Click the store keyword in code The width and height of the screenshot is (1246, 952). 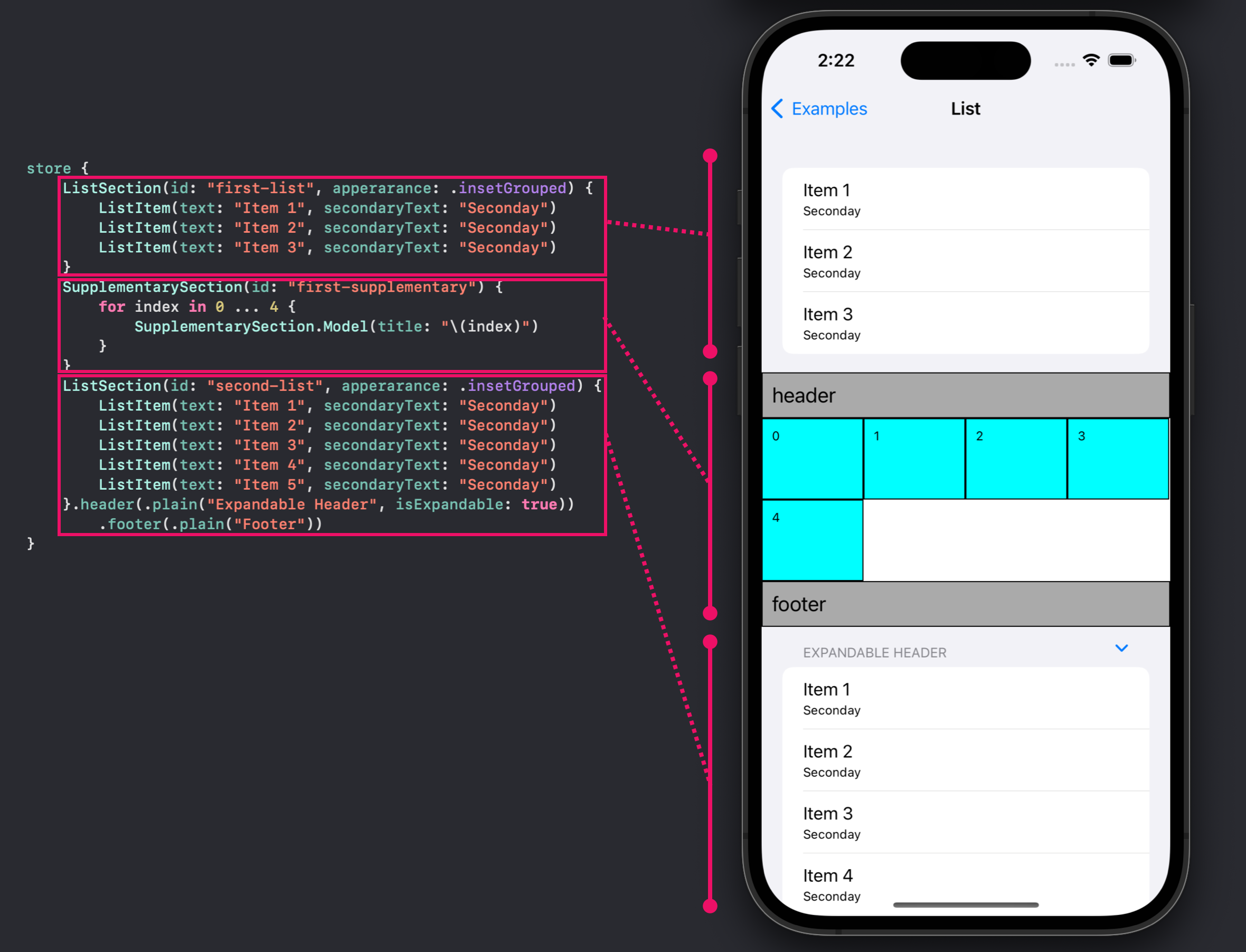tap(49, 168)
